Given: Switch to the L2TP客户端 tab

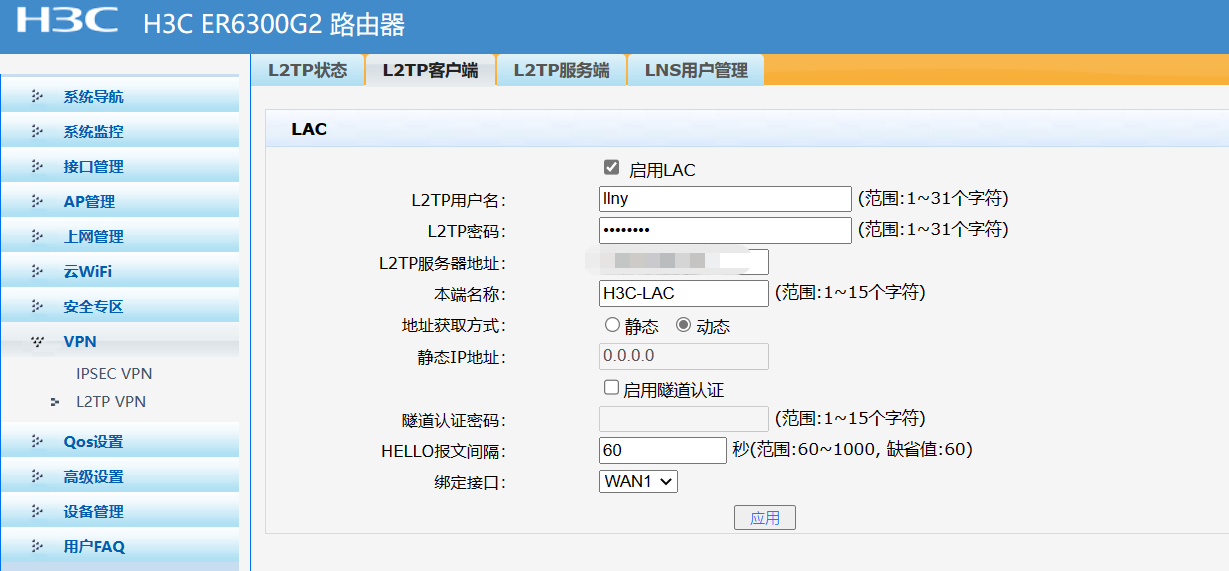Looking at the screenshot, I should 430,70.
